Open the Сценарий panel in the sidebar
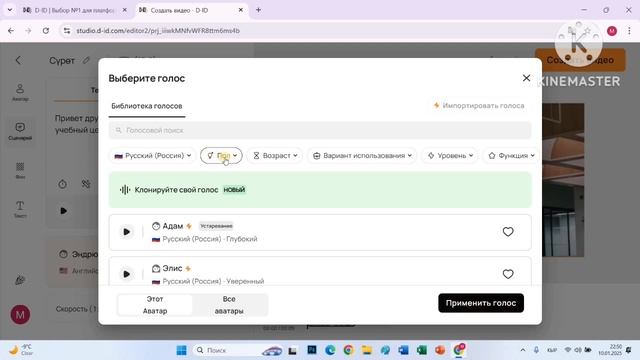The image size is (640, 360). coord(20,131)
